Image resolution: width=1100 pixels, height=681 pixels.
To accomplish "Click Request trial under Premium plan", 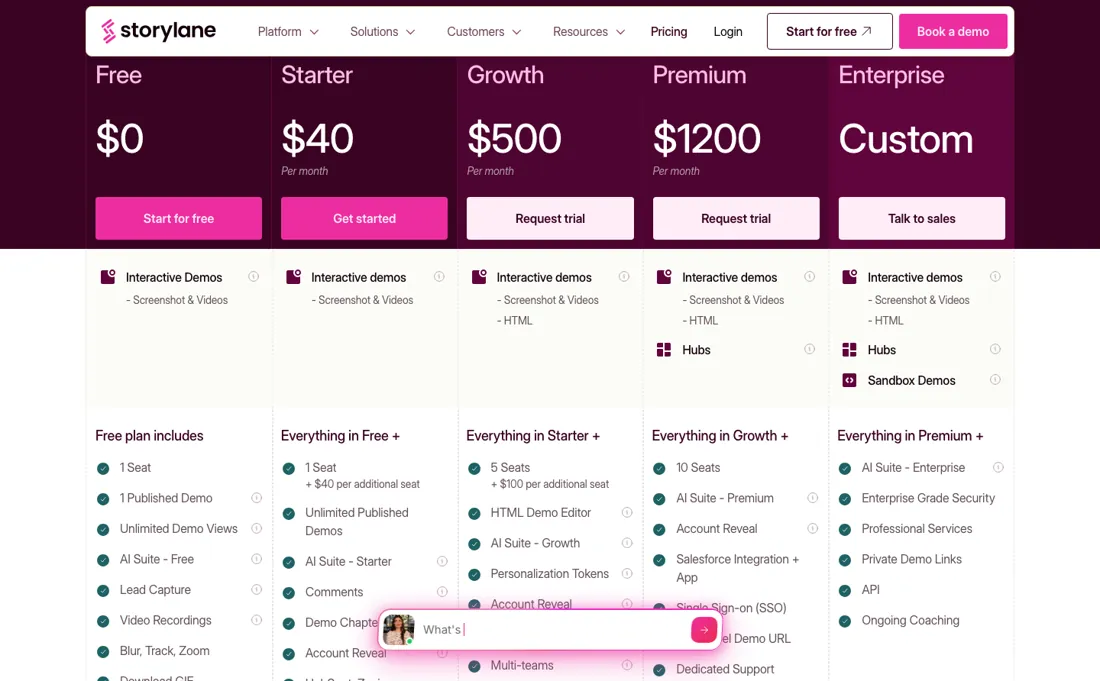I will tap(736, 218).
